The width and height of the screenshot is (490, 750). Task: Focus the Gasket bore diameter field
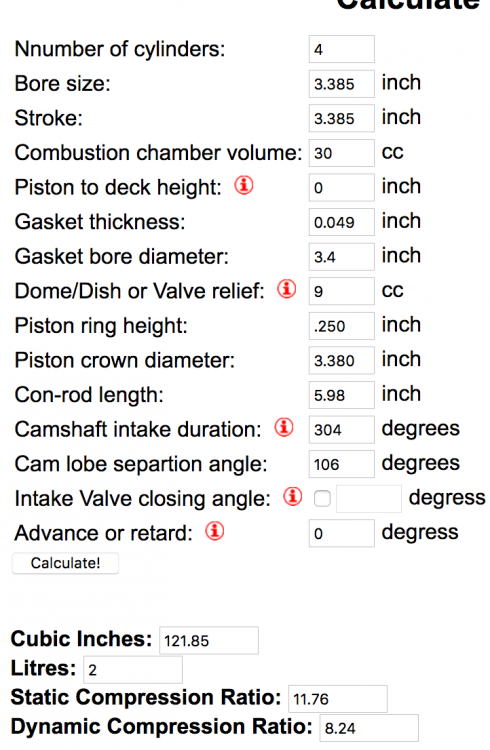coord(342,256)
